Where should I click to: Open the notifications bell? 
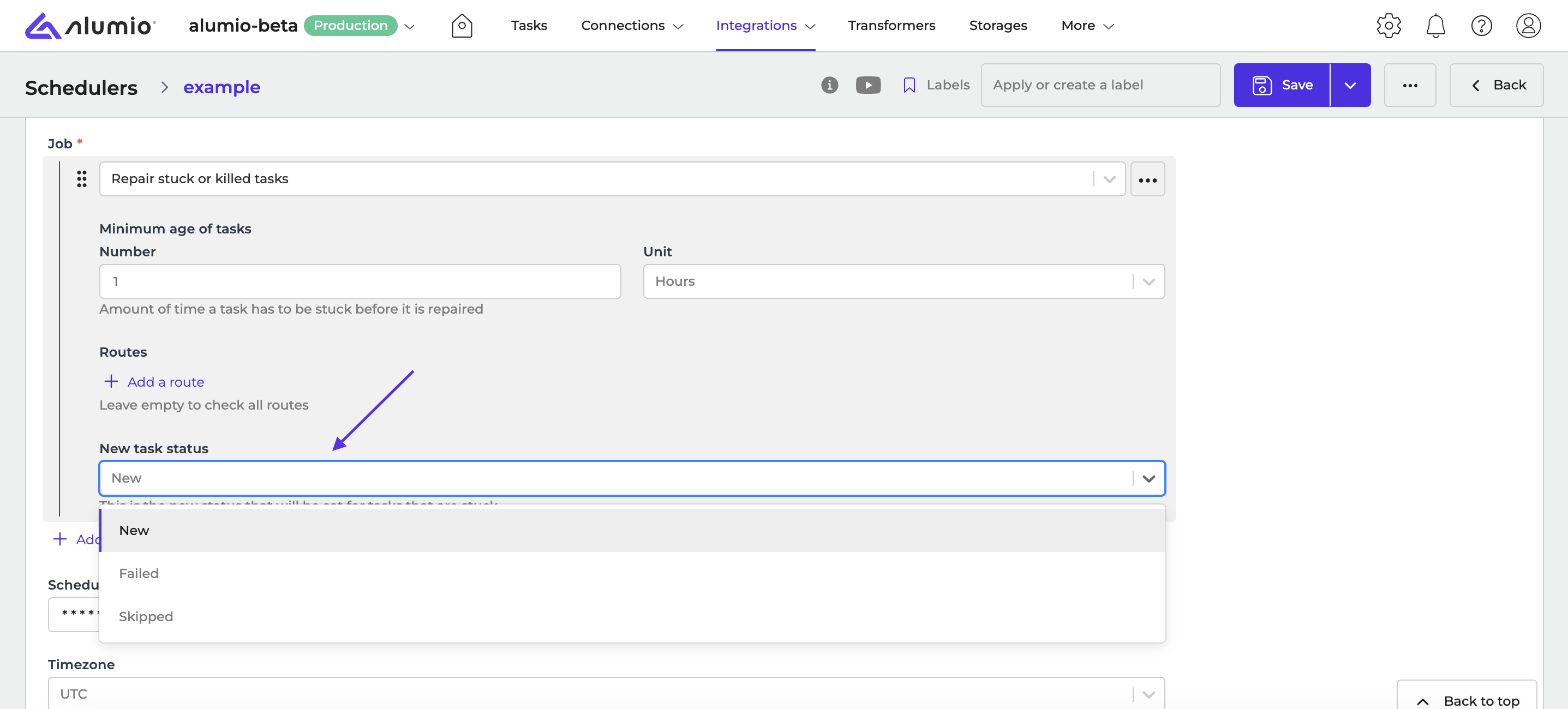(x=1435, y=26)
